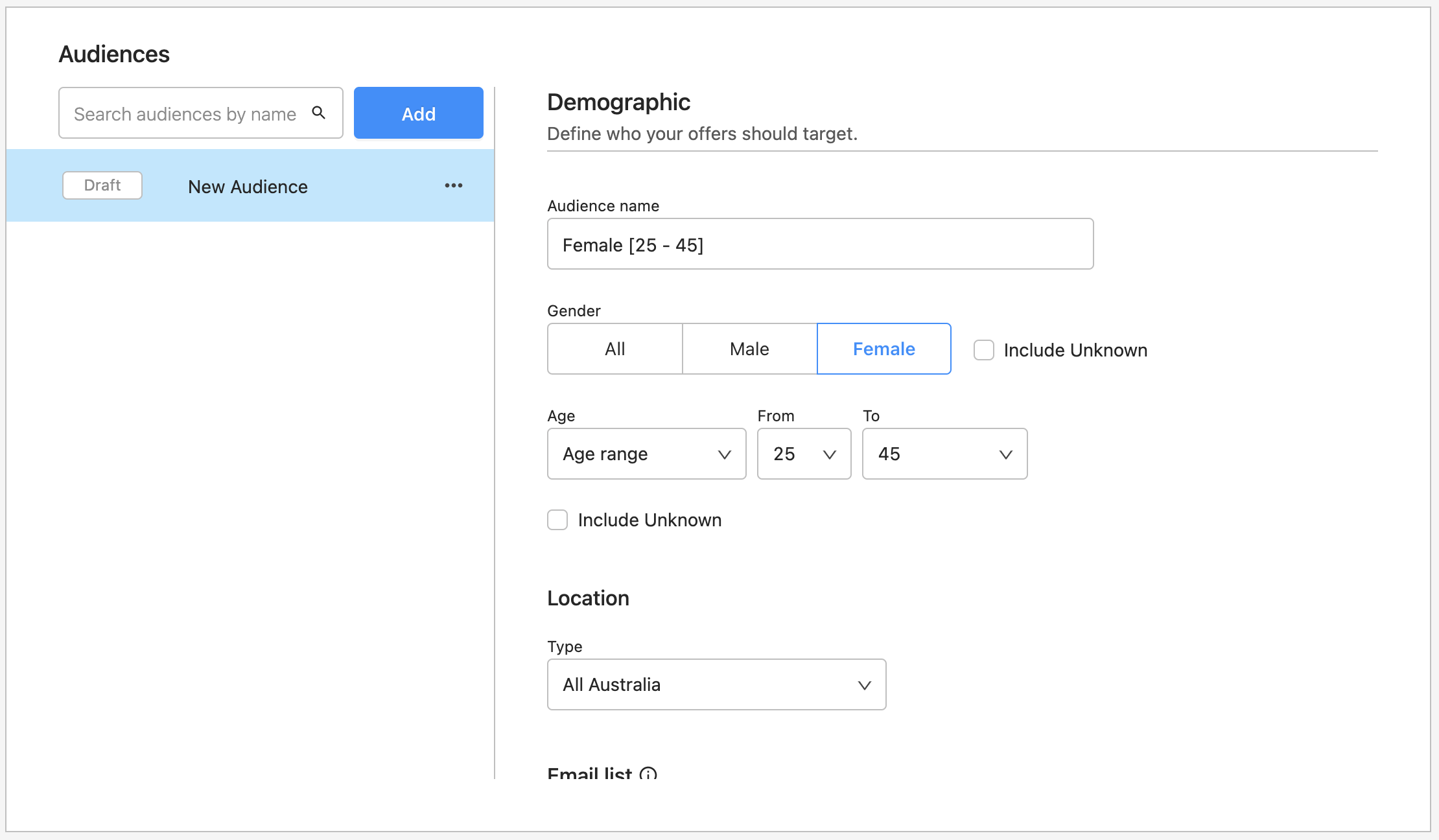Focus the Search audiences by name field
Image resolution: width=1439 pixels, height=840 pixels.
coord(201,113)
